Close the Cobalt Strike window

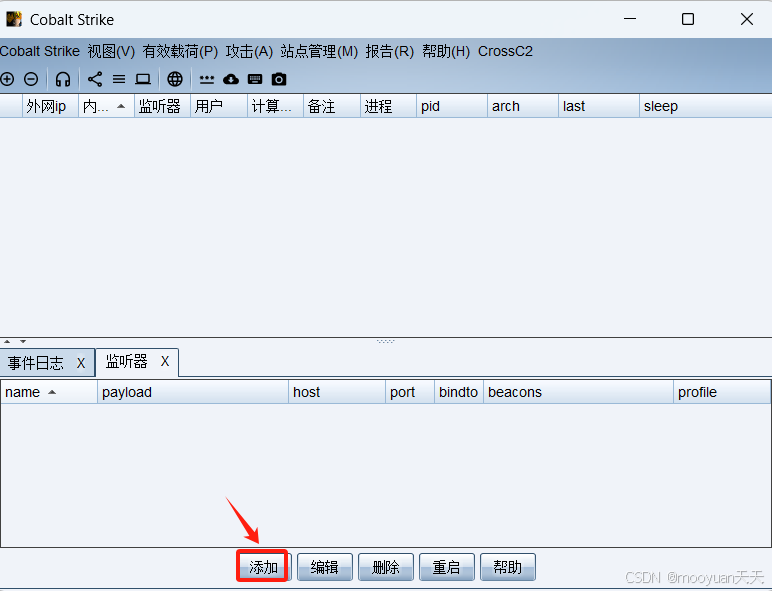(x=746, y=19)
